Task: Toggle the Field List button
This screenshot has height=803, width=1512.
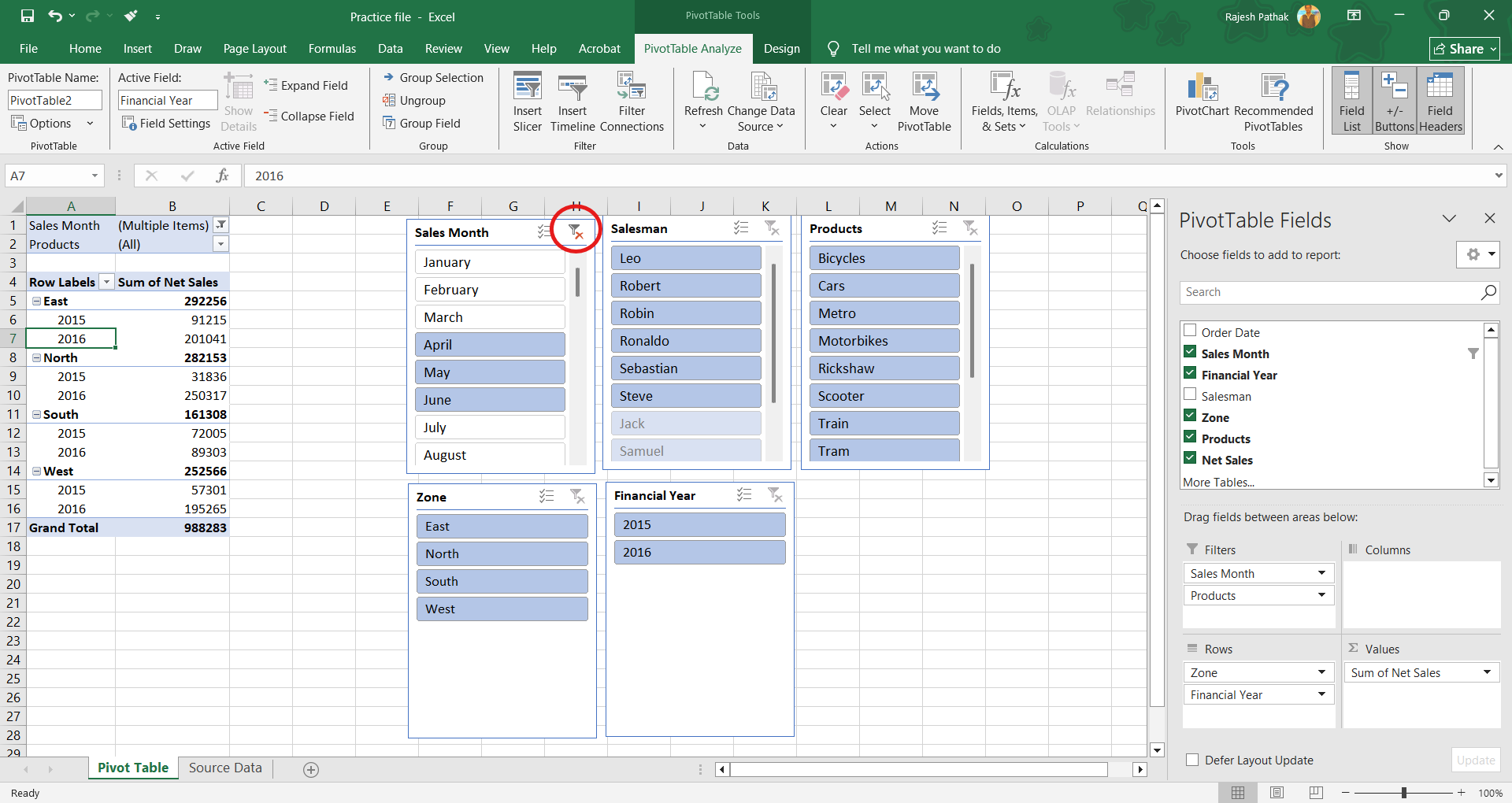Action: tap(1351, 101)
